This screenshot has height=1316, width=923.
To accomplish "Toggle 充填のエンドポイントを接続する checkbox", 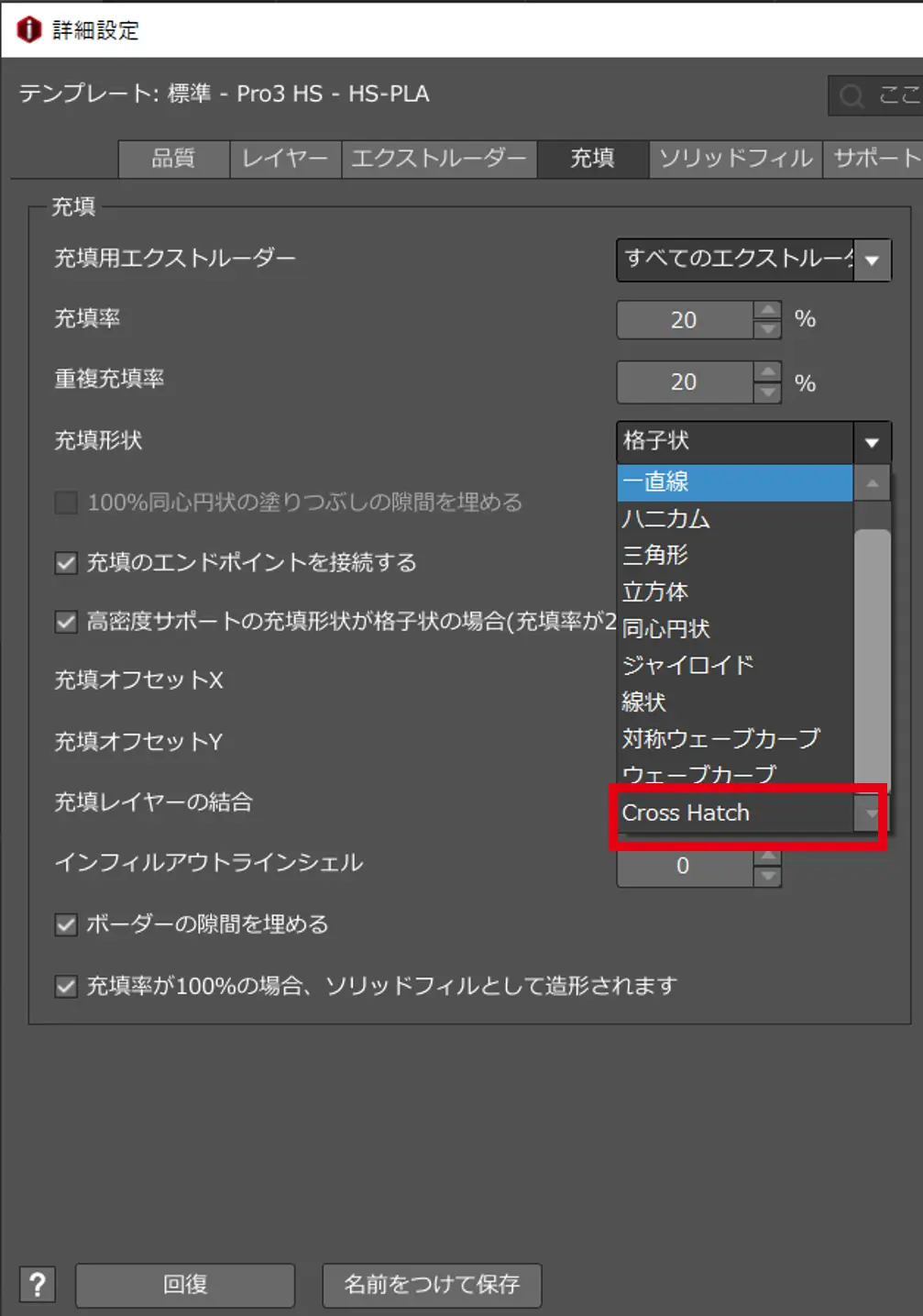I will coord(66,562).
